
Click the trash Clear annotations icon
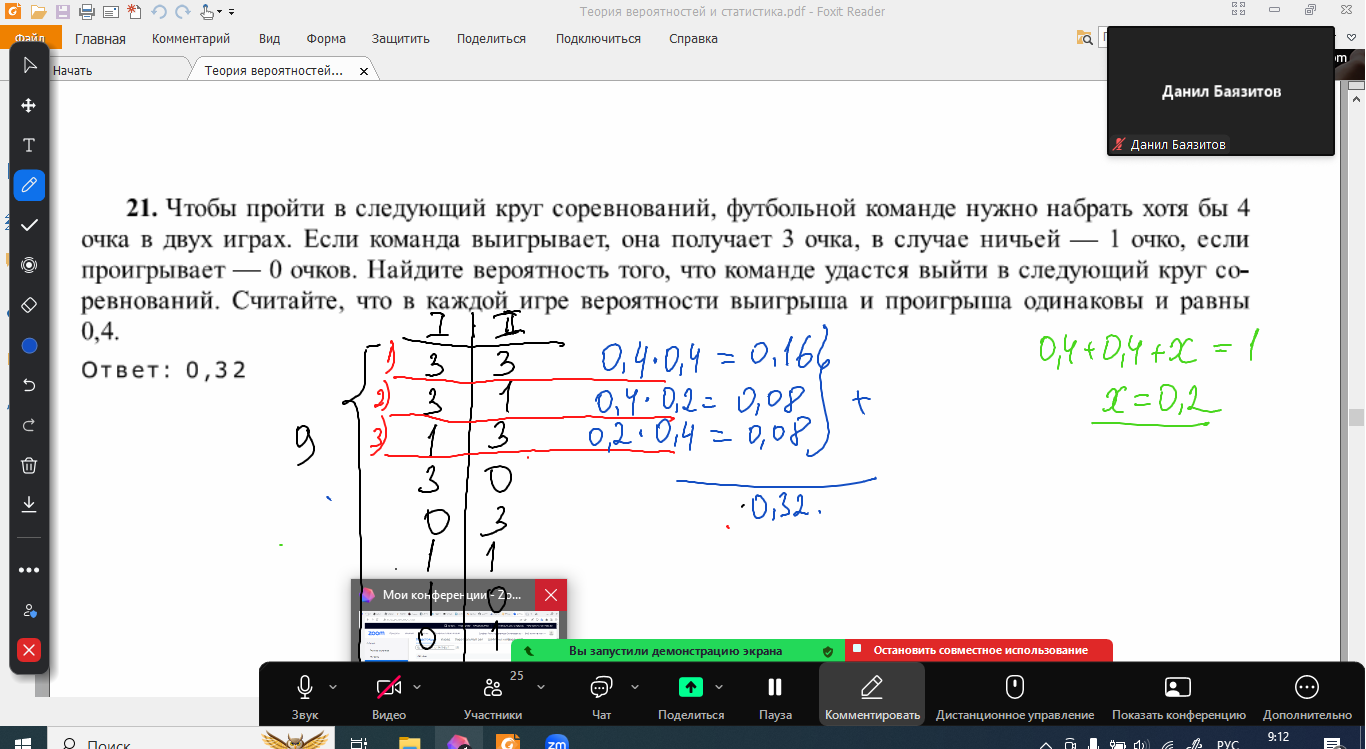(29, 465)
